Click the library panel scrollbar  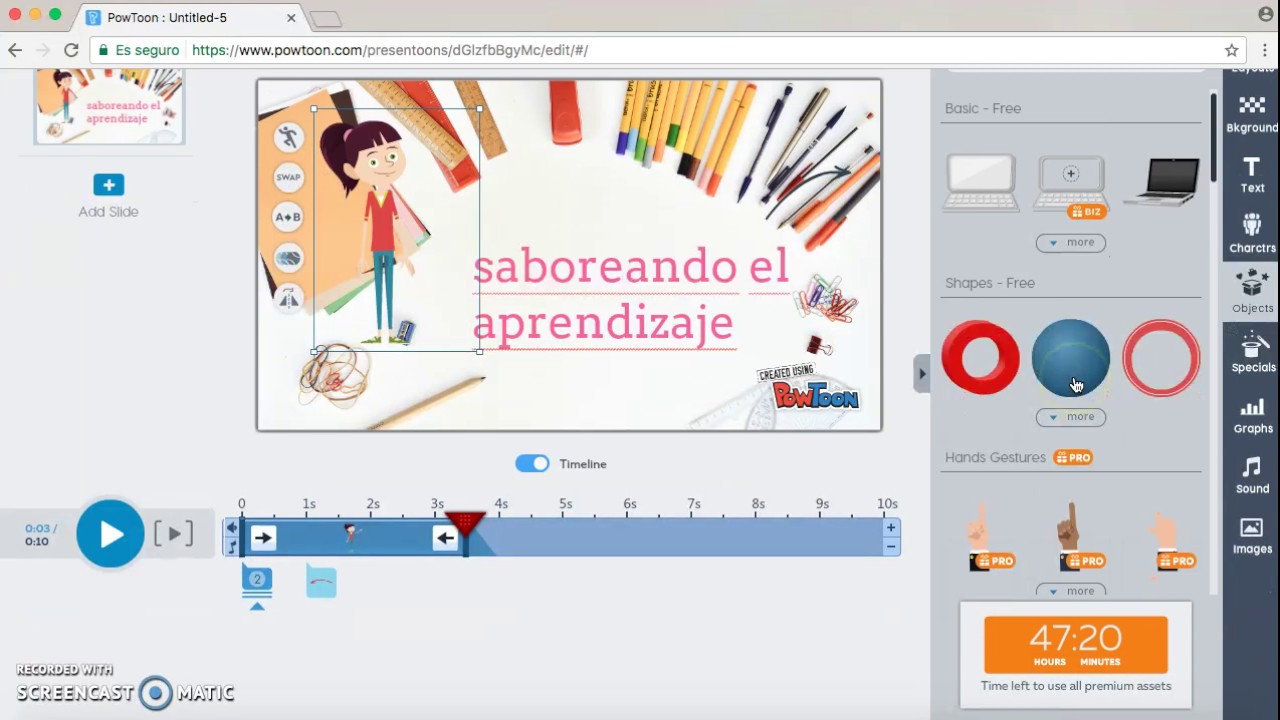click(1213, 137)
